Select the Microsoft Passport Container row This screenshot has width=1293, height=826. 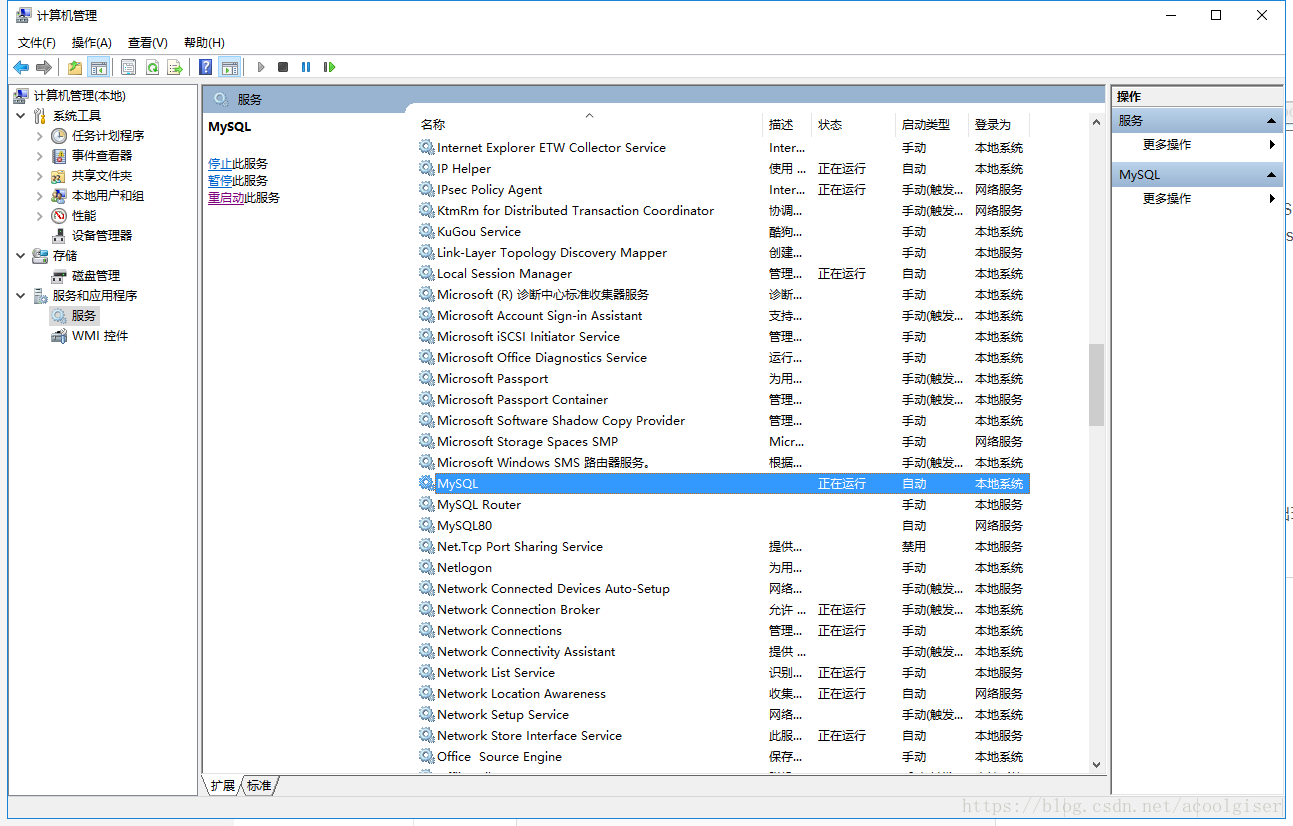[723, 399]
